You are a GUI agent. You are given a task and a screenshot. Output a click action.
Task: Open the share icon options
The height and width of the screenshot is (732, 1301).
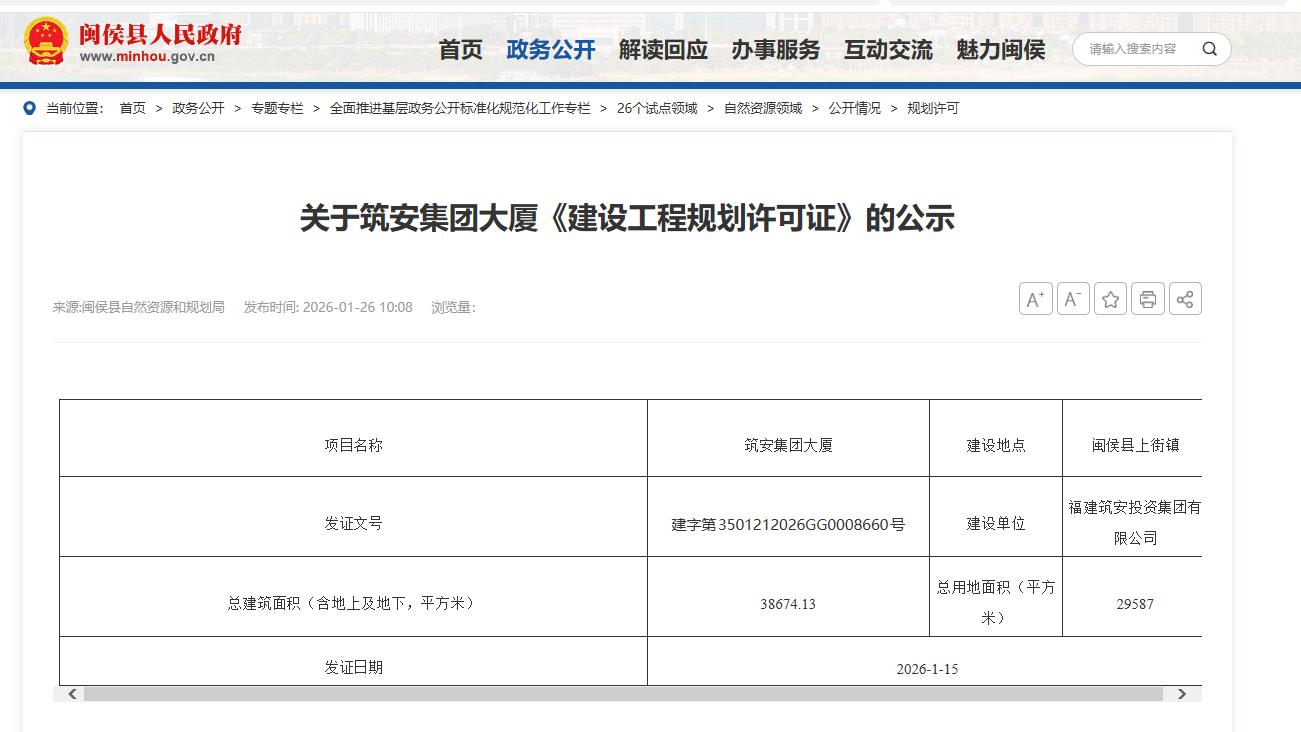(x=1185, y=299)
